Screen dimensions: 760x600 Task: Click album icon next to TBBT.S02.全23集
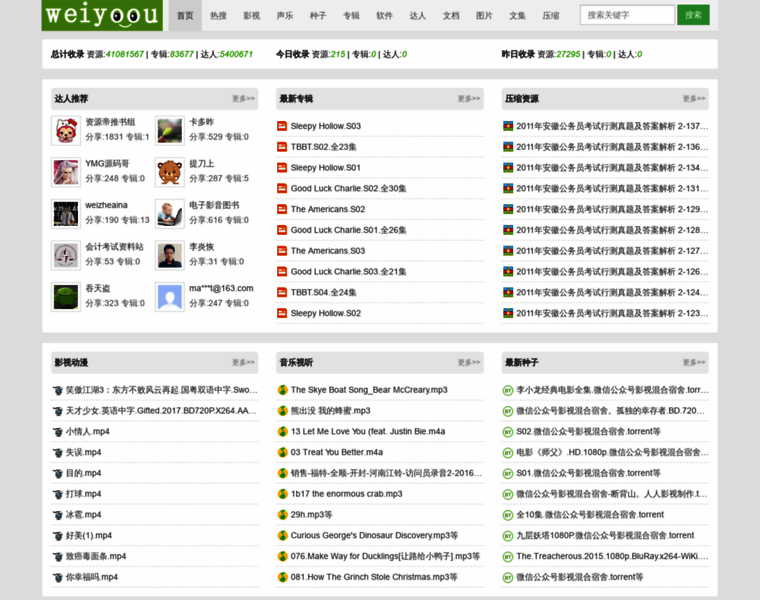(x=282, y=147)
